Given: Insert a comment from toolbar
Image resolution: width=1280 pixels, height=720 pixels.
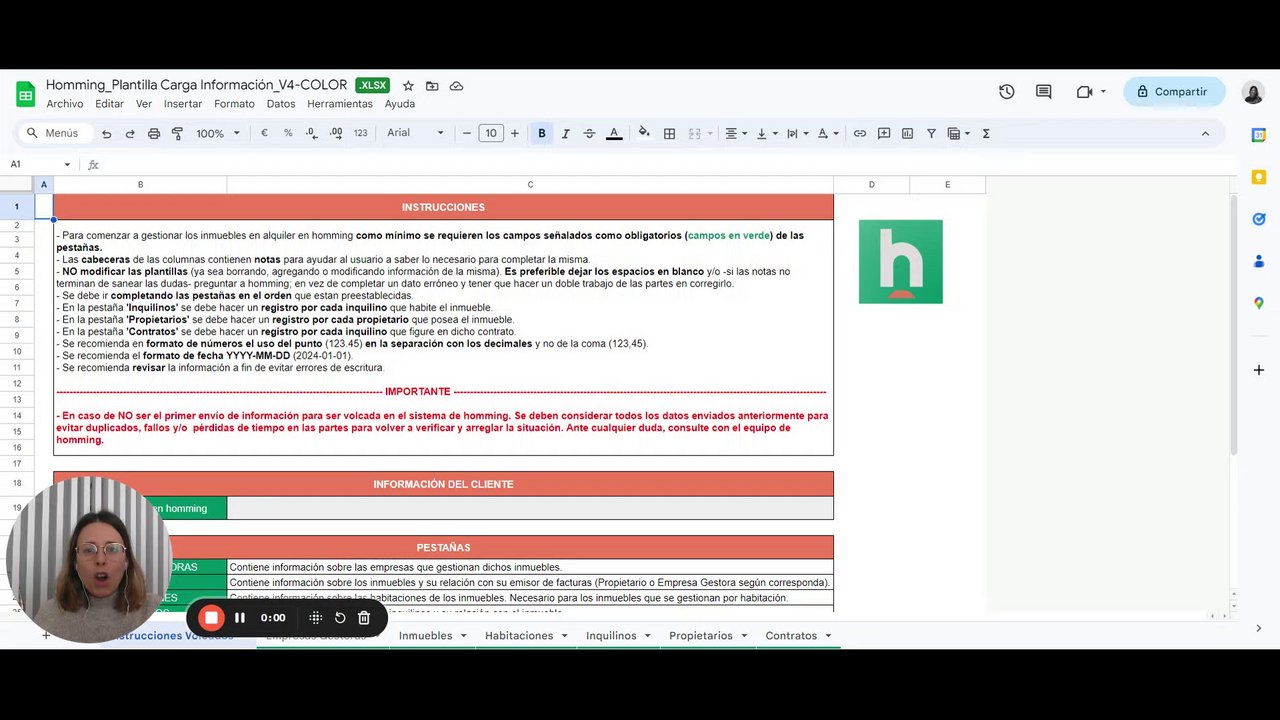Looking at the screenshot, I should click(884, 133).
